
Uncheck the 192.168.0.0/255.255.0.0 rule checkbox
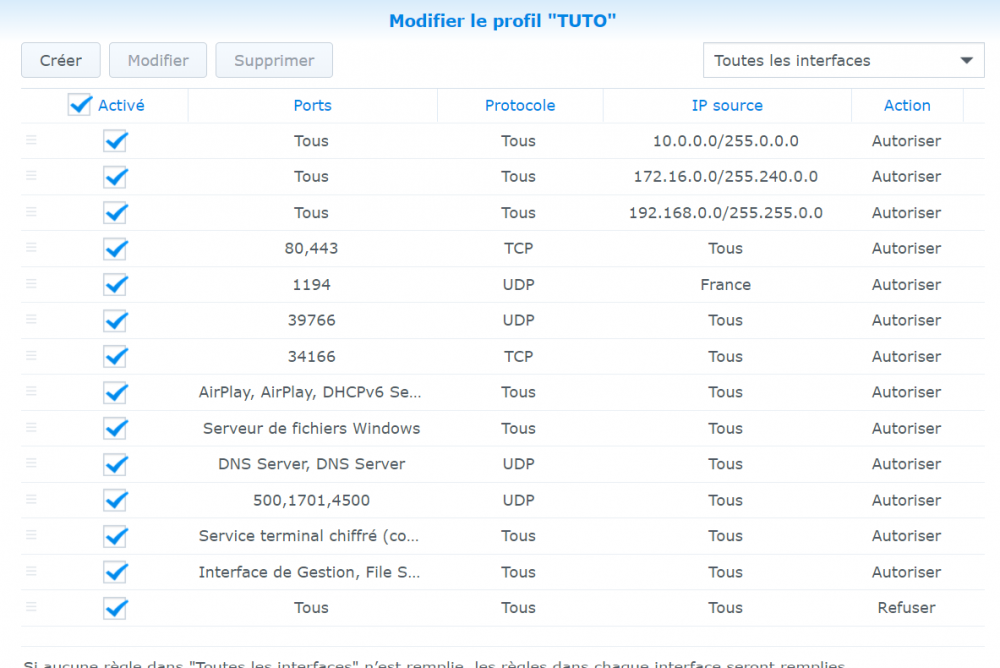click(x=115, y=212)
